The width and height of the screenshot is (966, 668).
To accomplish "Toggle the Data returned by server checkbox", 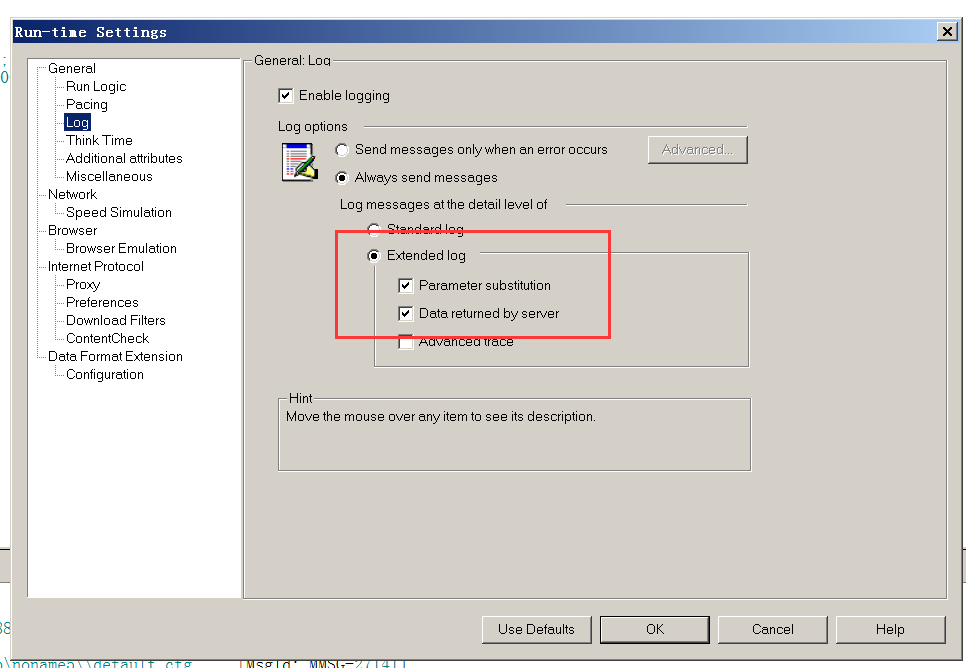I will tap(406, 314).
